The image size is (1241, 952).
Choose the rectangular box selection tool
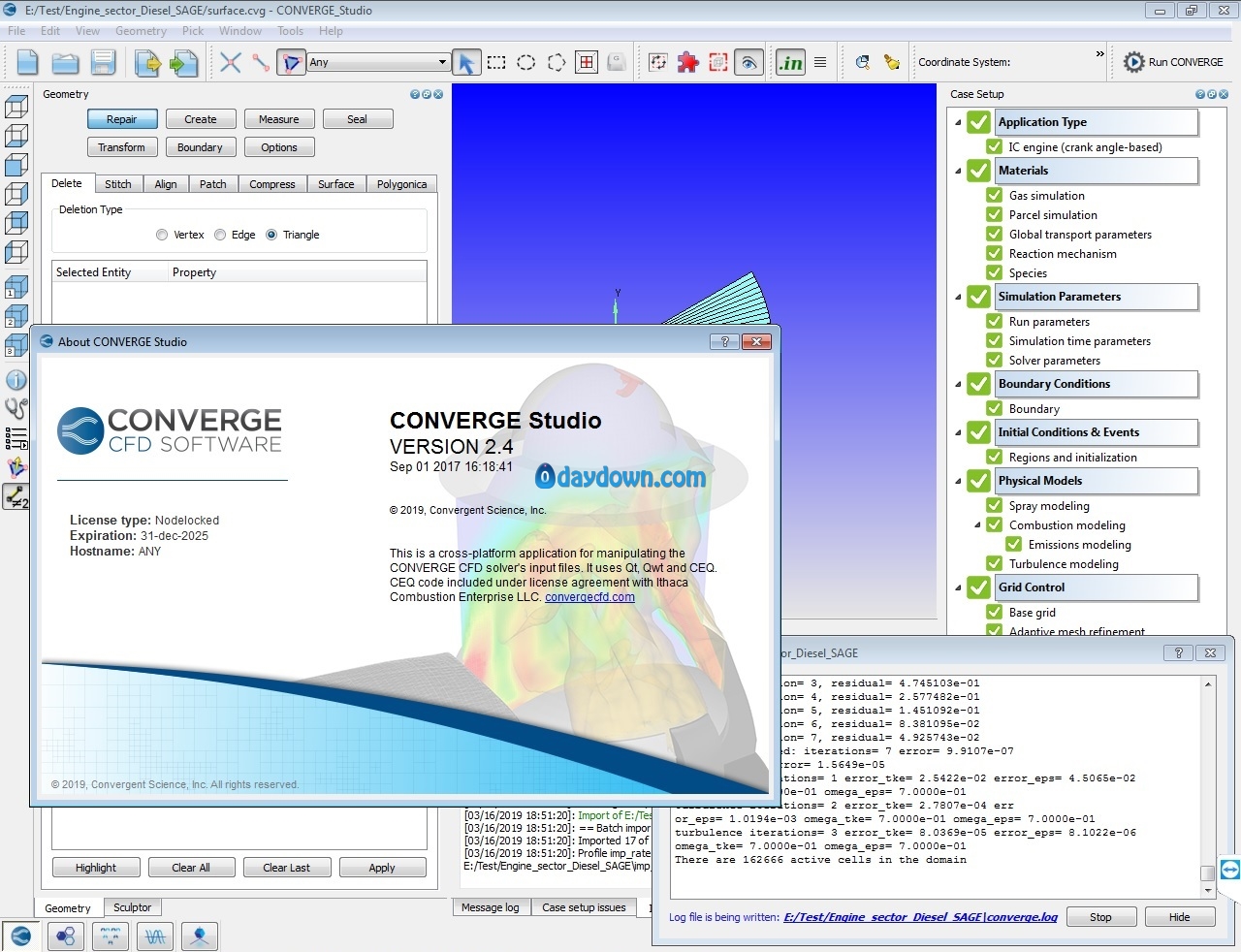pyautogui.click(x=496, y=63)
